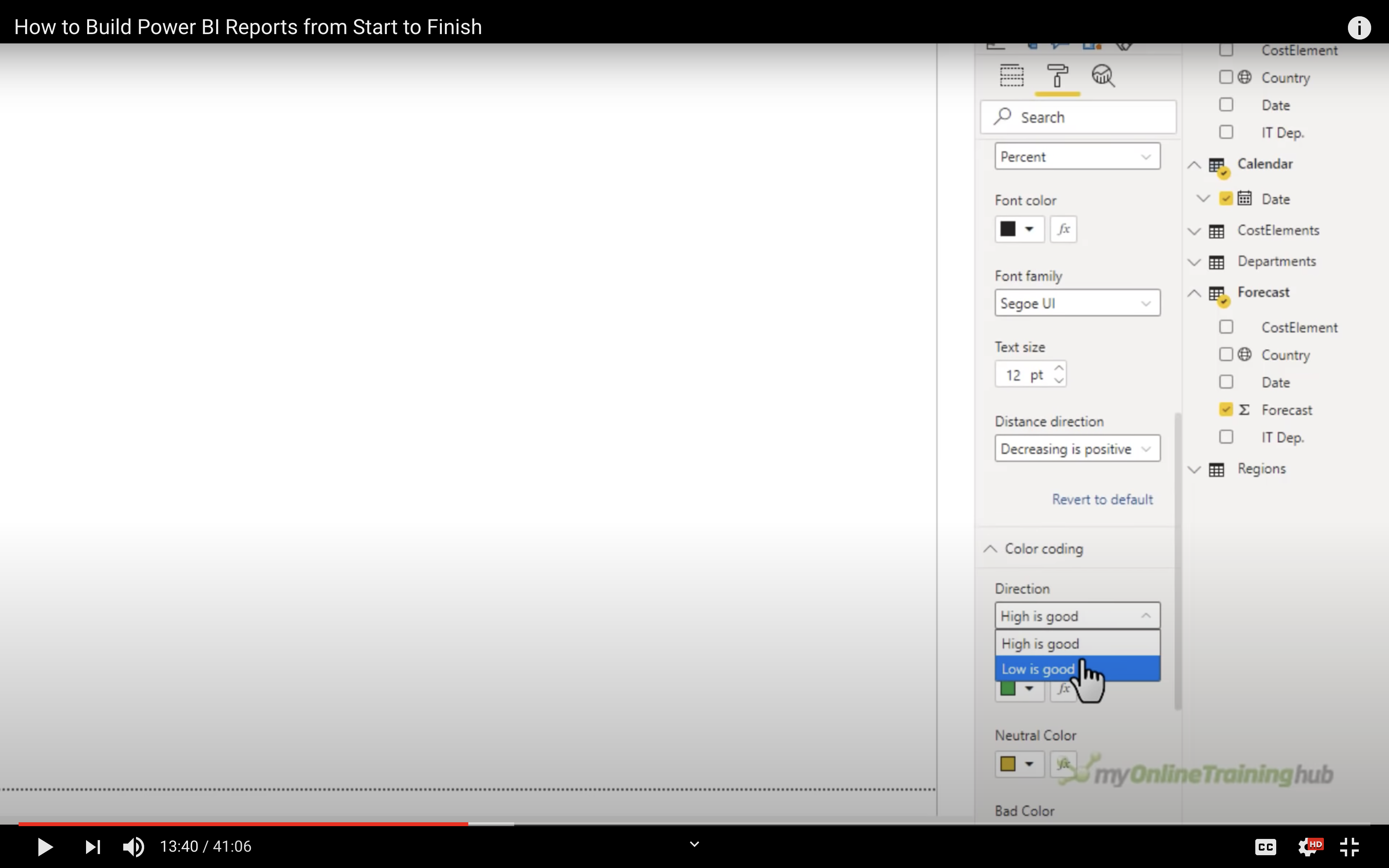This screenshot has width=1389, height=868.
Task: Uncheck the Calendar Date field checkbox
Action: pyautogui.click(x=1226, y=199)
